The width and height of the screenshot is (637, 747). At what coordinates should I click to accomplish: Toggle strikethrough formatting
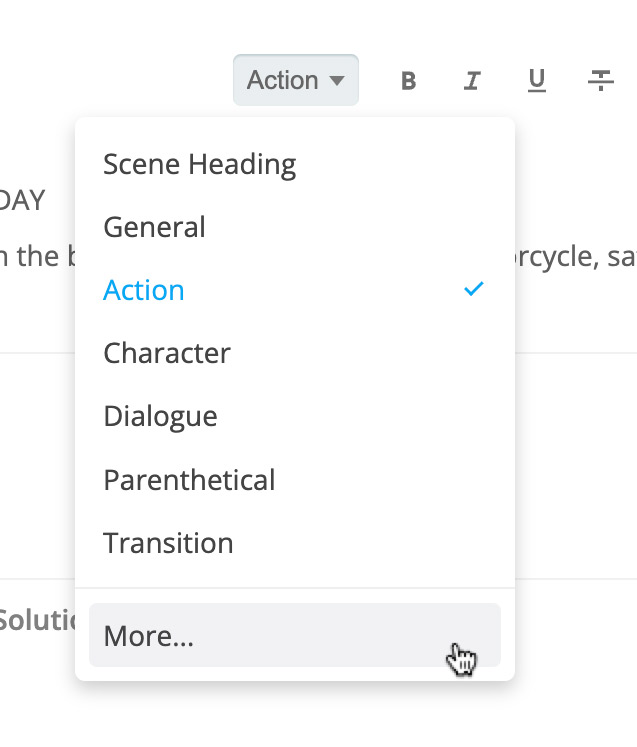point(601,81)
